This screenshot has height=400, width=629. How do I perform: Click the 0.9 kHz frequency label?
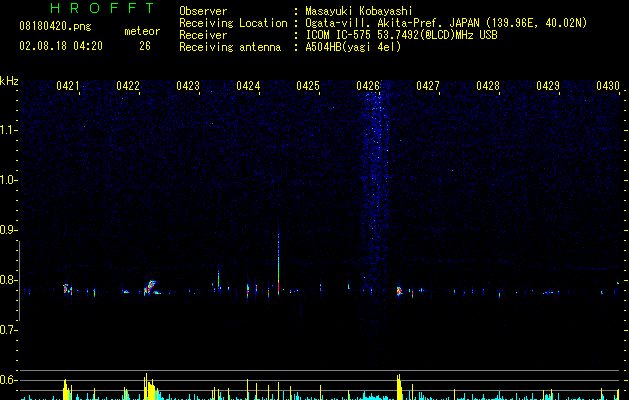click(7, 230)
